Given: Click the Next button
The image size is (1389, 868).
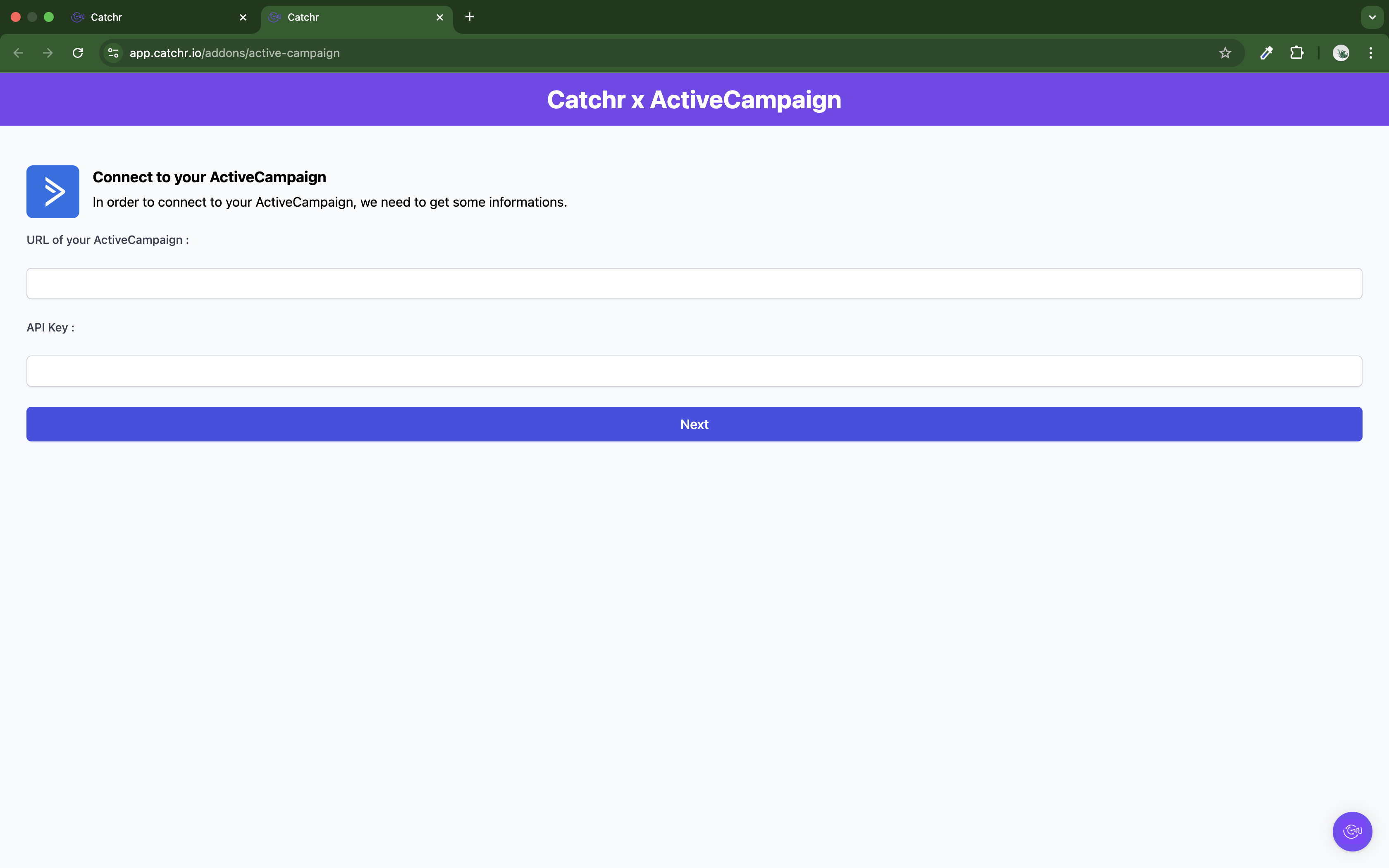Looking at the screenshot, I should [694, 424].
